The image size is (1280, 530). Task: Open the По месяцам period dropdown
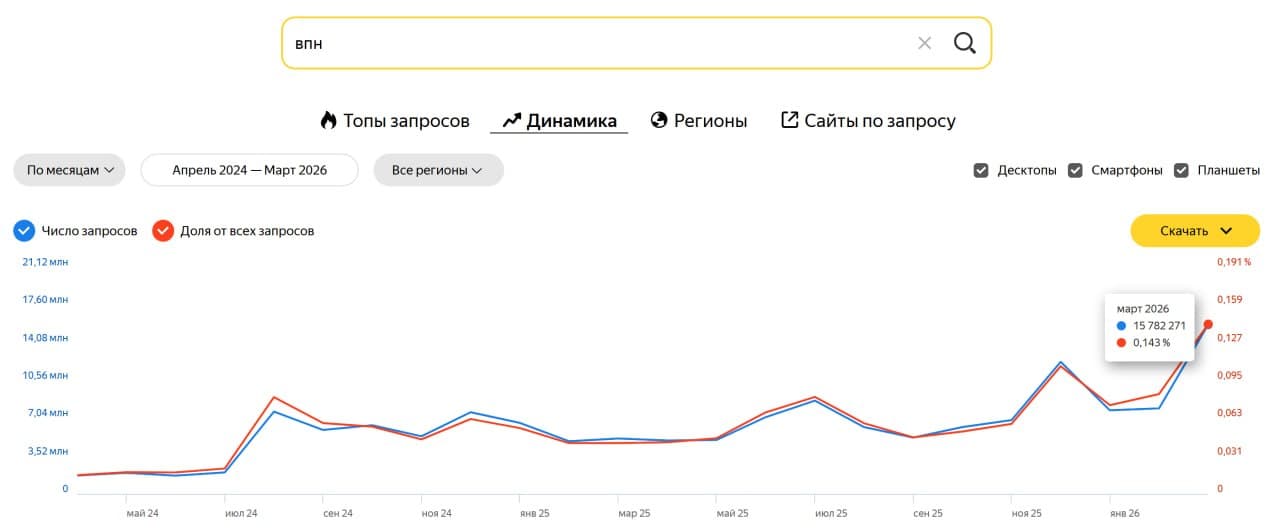(69, 170)
